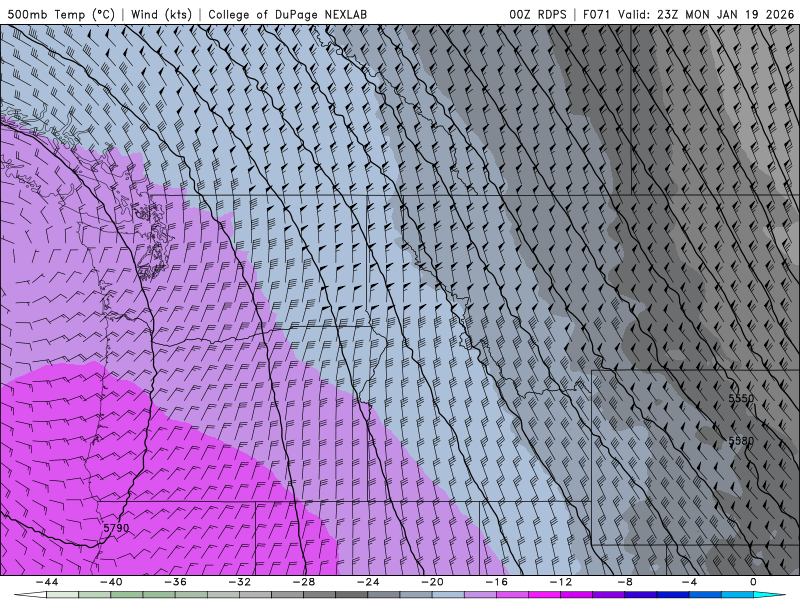Click the -28 colorbar scale label
This screenshot has height=600, width=800.
[304, 582]
